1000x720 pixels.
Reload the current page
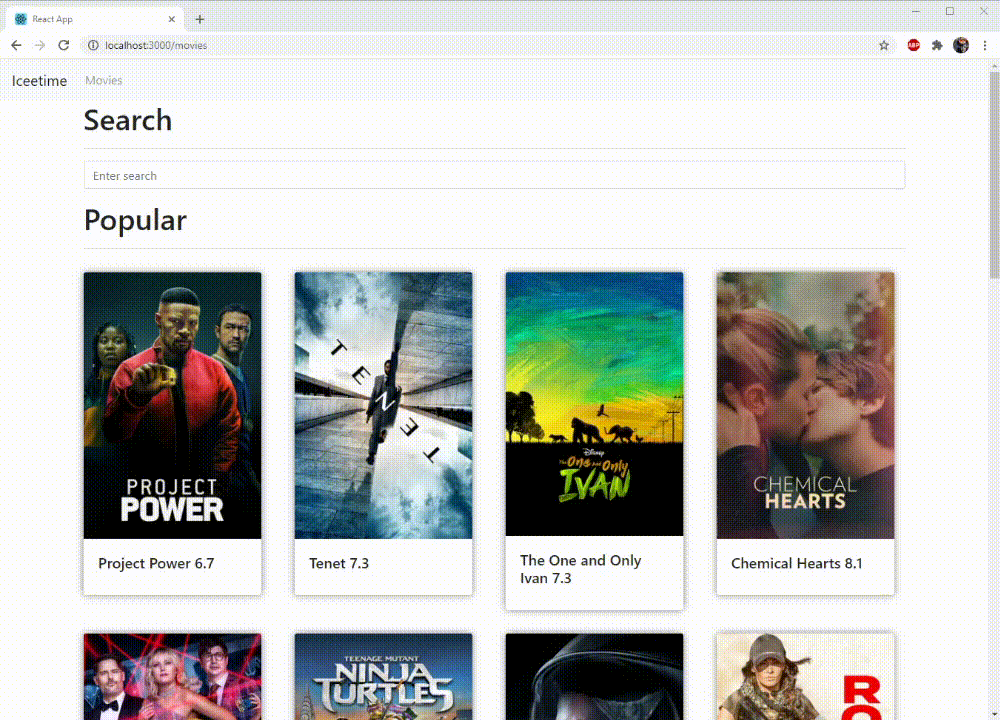click(x=64, y=45)
